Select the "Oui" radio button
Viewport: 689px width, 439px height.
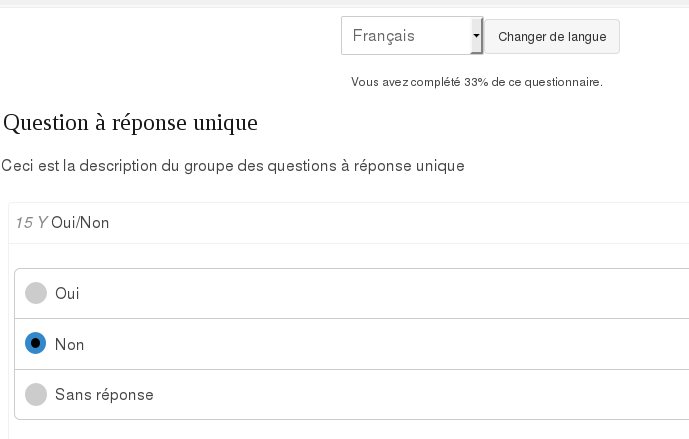click(36, 293)
